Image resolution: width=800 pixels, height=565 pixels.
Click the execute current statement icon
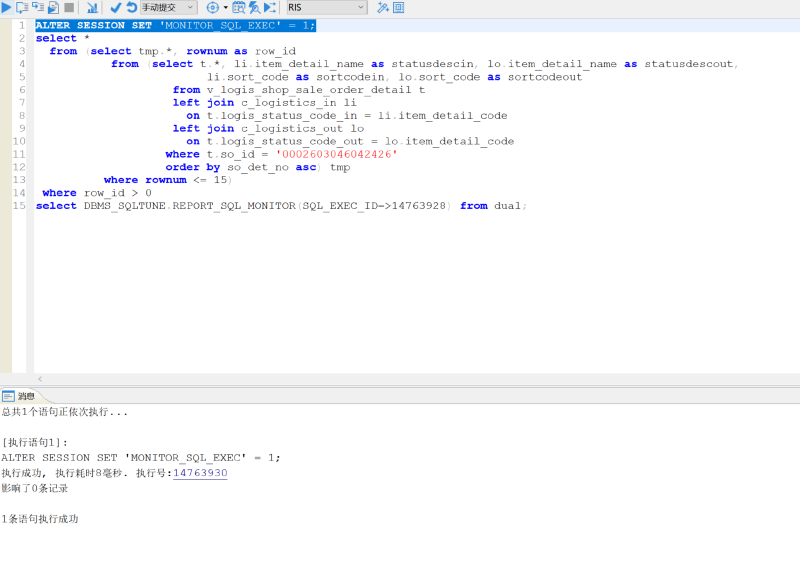22,8
